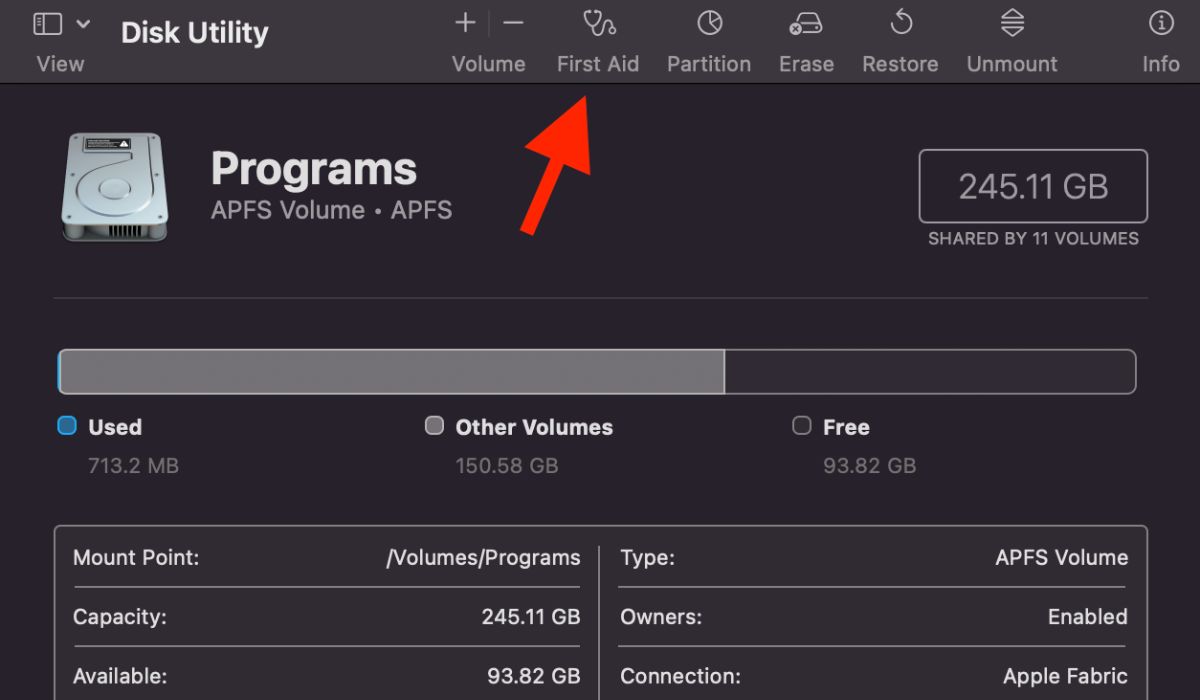Click the storage usage bar

coord(597,372)
